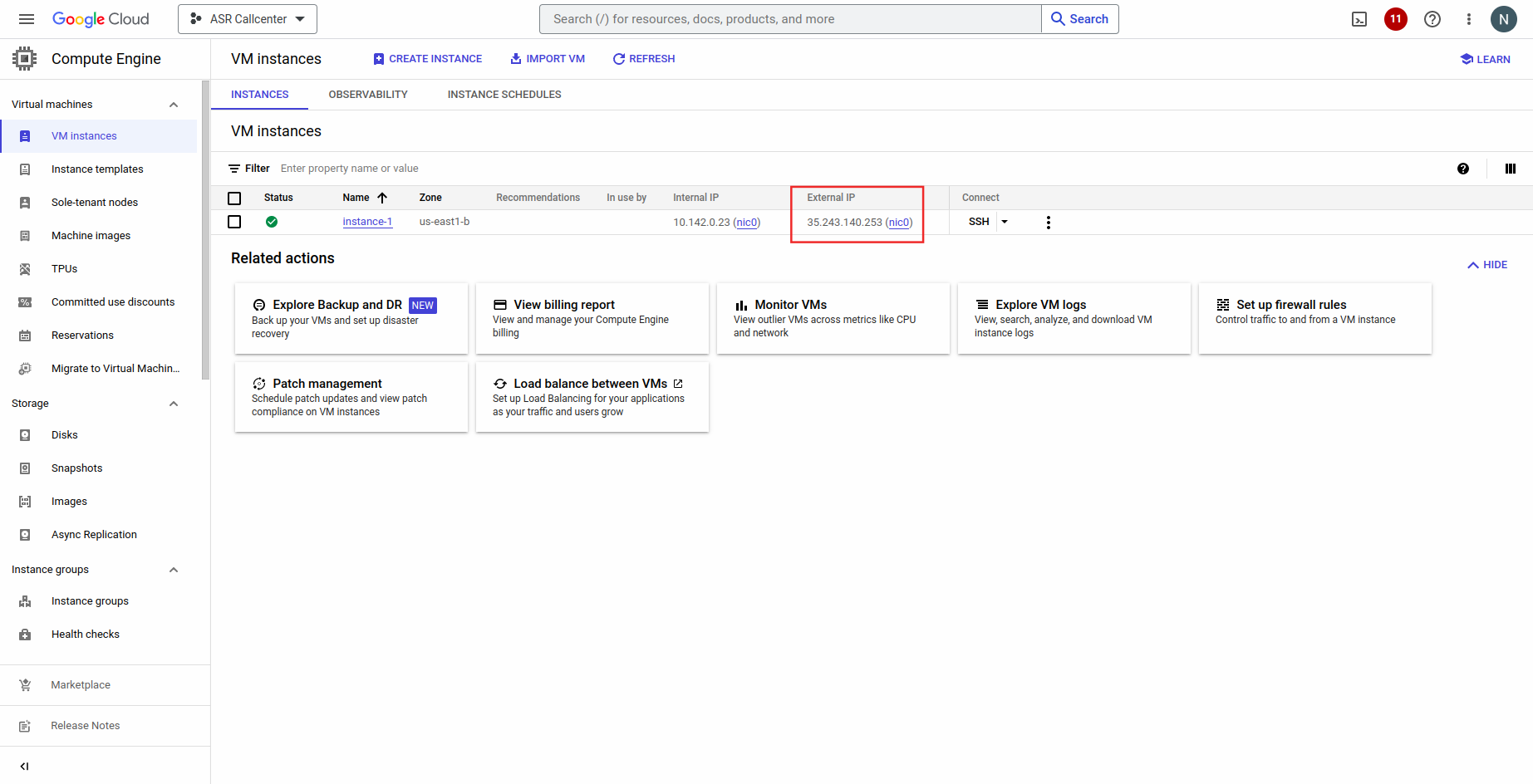The width and height of the screenshot is (1533, 784).
Task: Open account avatar N
Action: pyautogui.click(x=1504, y=19)
